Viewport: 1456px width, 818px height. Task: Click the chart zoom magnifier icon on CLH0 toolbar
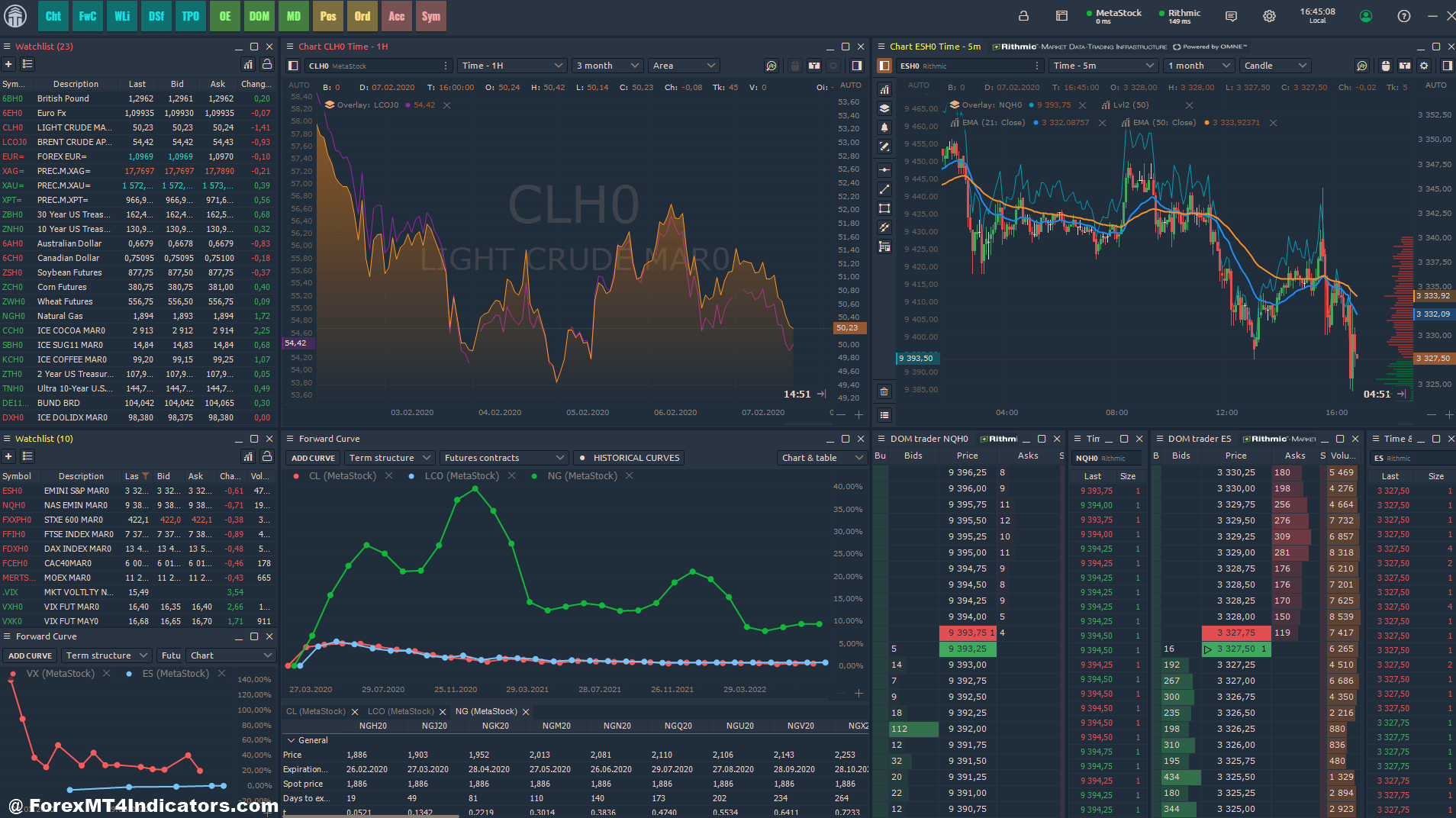(x=771, y=66)
